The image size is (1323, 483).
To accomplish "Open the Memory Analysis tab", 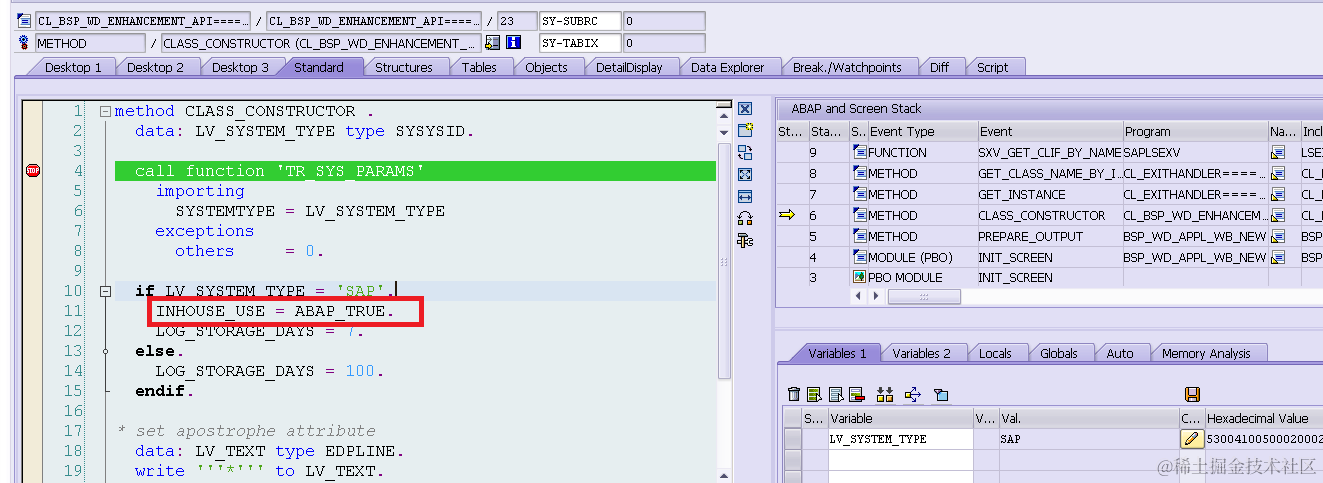I will 1206,353.
